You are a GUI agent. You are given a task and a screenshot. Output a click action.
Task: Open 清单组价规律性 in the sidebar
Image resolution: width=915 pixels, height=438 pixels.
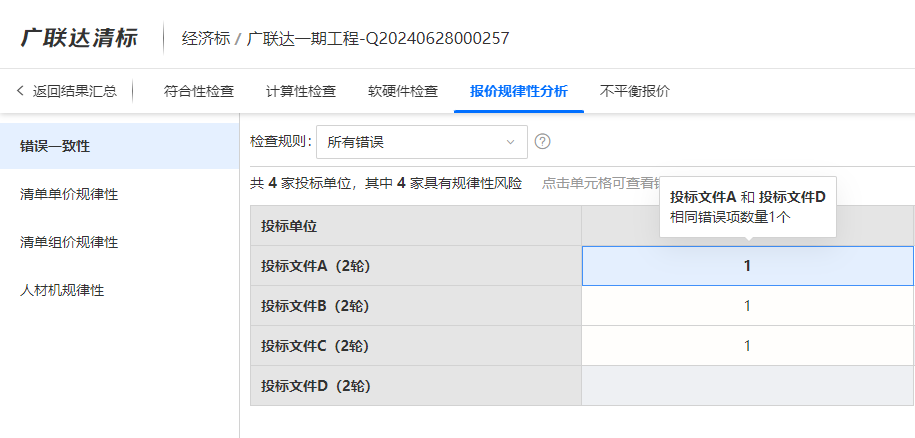tap(69, 242)
